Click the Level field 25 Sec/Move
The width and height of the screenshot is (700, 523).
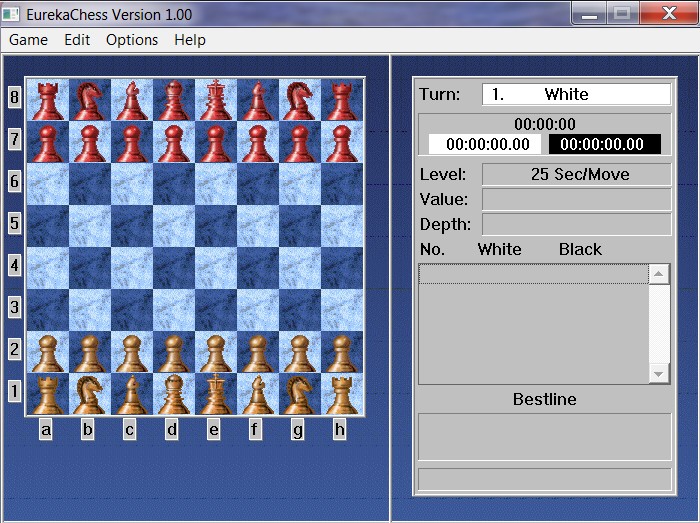click(576, 174)
